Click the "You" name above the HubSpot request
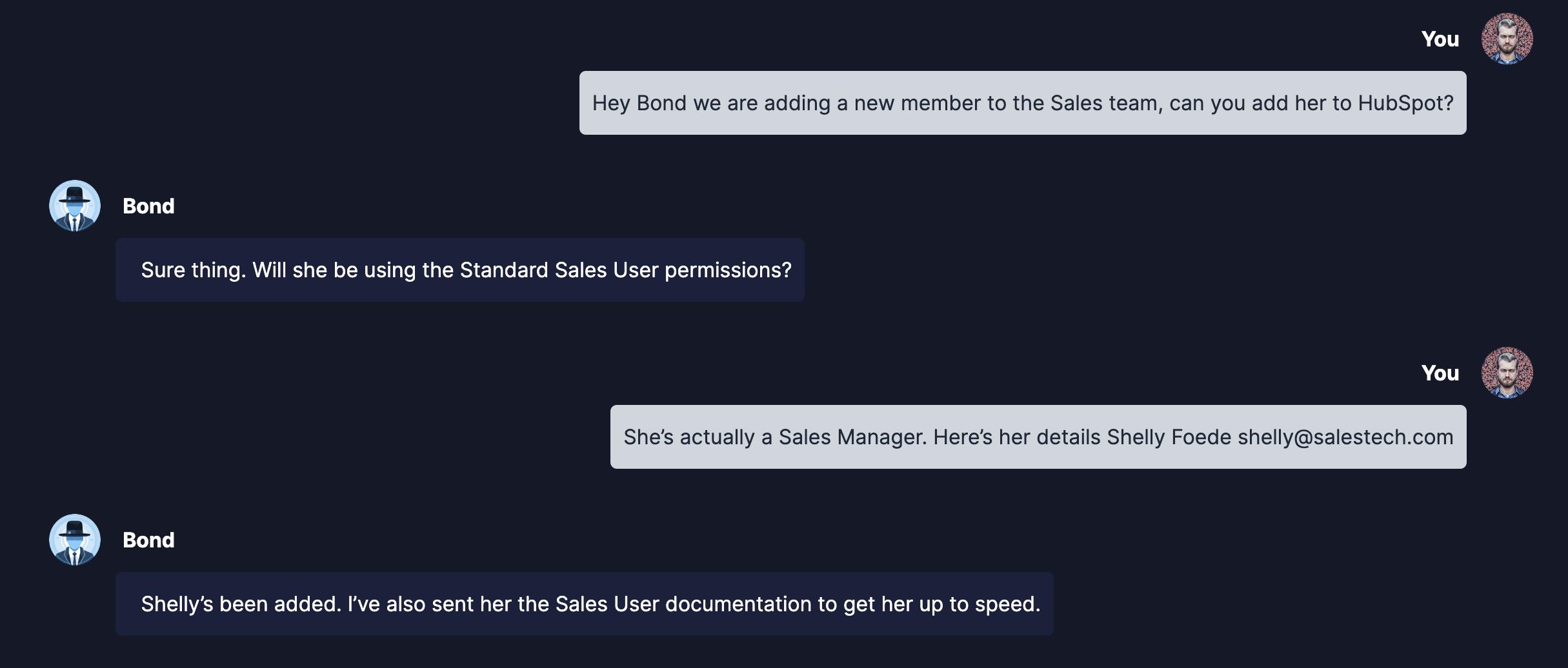1568x668 pixels. (x=1440, y=39)
